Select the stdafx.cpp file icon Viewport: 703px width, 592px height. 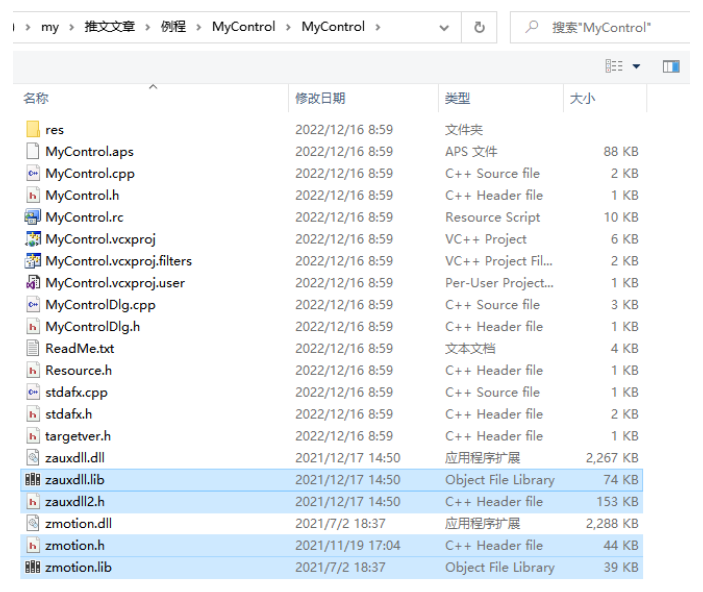(x=33, y=392)
